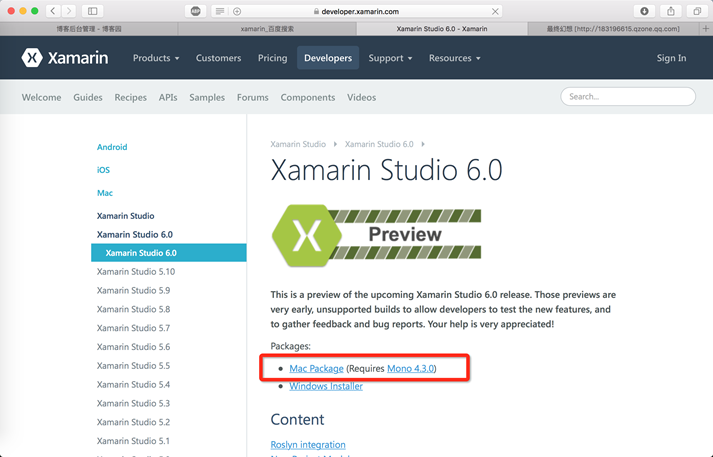This screenshot has height=457, width=713.
Task: Open Xamarin Studio 5.7 release notes
Action: click(133, 328)
